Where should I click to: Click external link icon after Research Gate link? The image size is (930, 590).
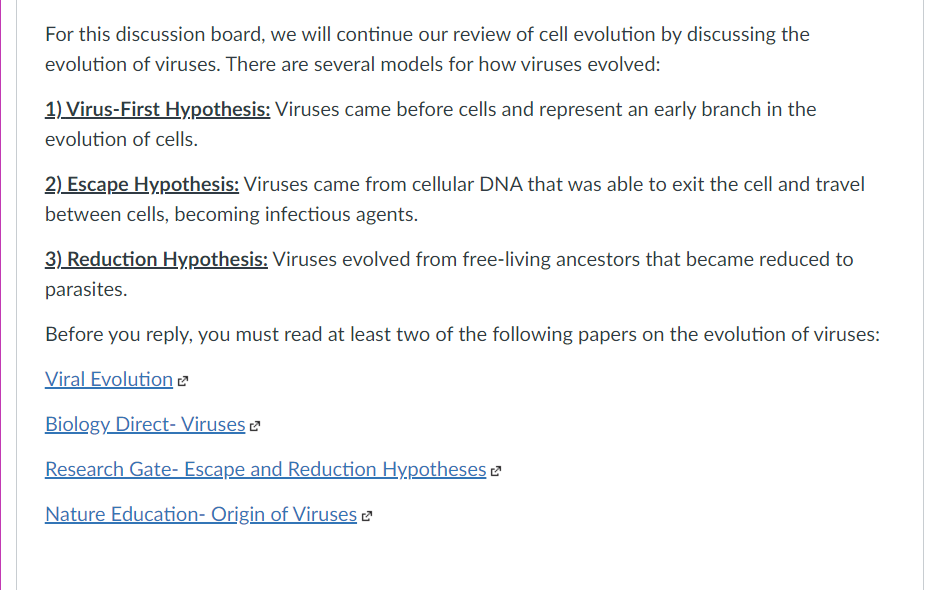496,470
